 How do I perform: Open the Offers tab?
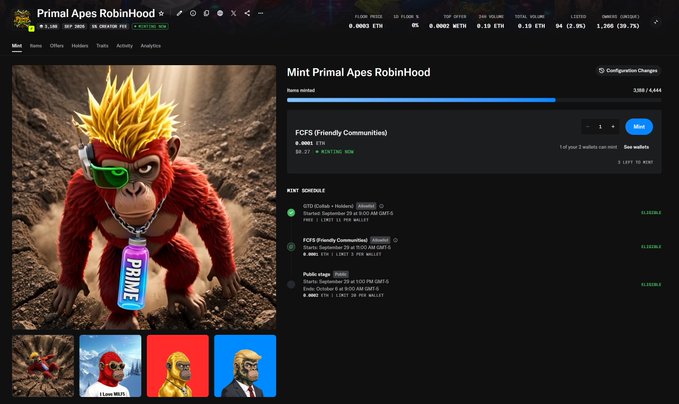pos(57,45)
